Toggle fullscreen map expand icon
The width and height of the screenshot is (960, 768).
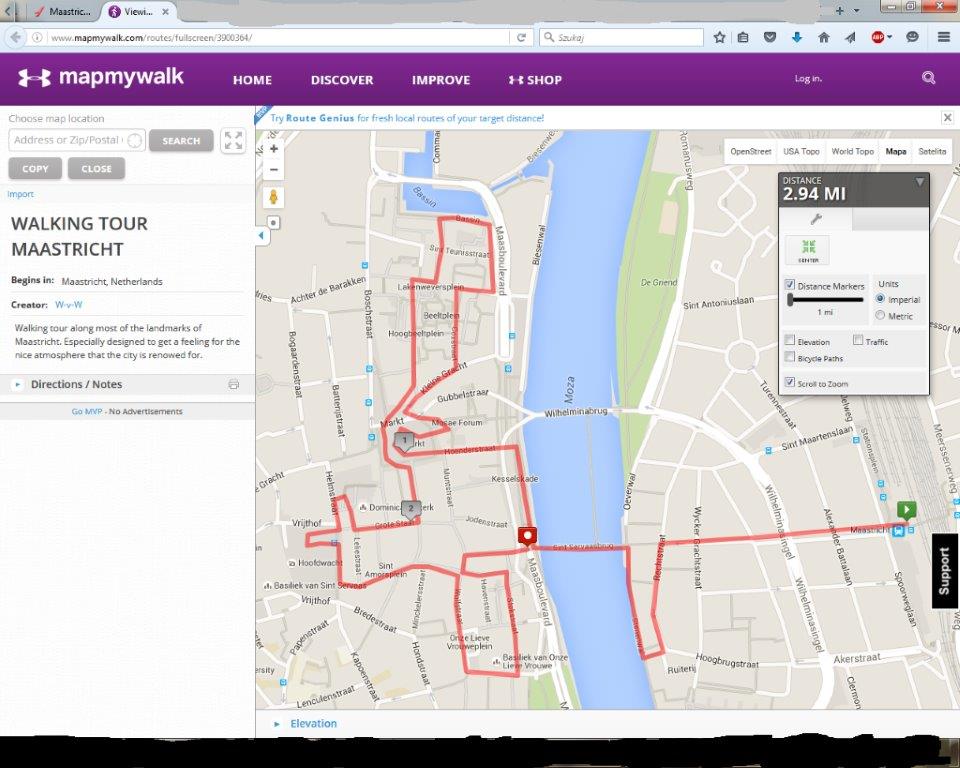tap(233, 140)
